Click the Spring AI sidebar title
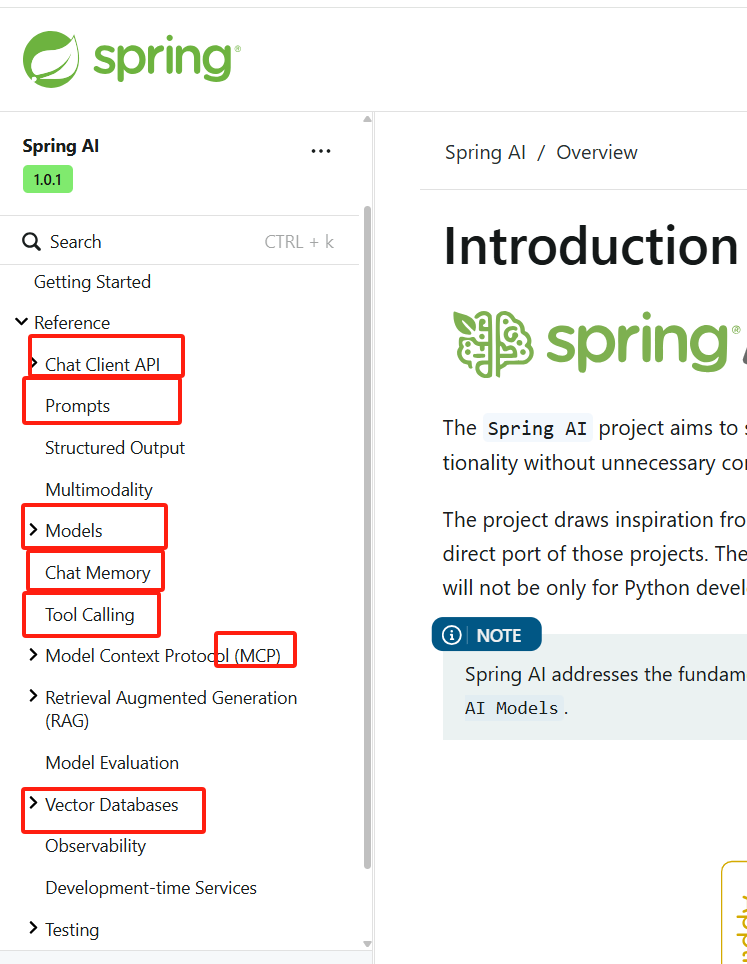The height and width of the screenshot is (964, 747). [x=61, y=146]
